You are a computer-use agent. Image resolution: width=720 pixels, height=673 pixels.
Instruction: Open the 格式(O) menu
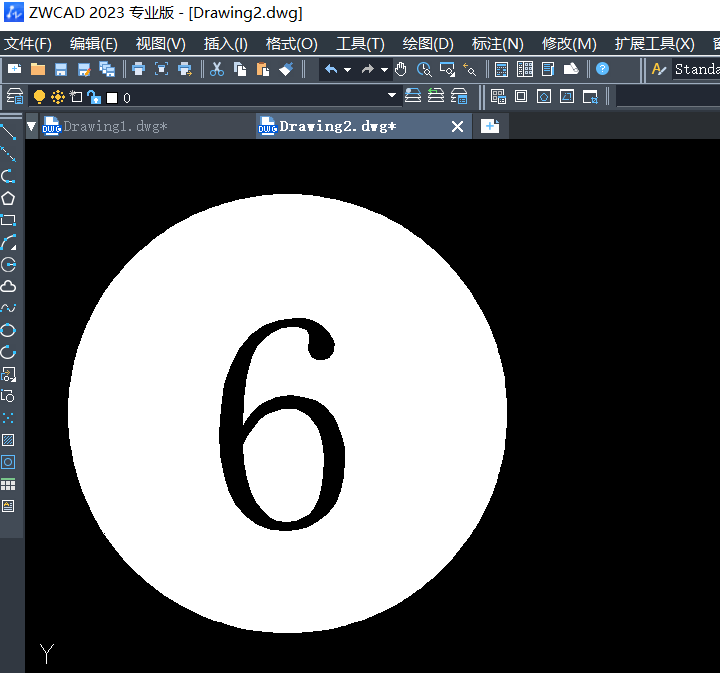292,44
